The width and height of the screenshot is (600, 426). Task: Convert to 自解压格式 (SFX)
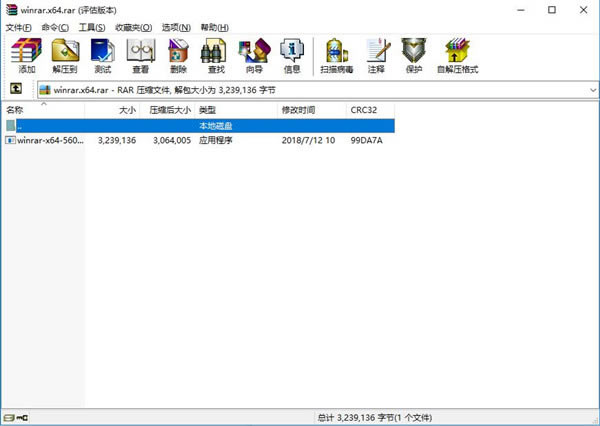coord(458,56)
